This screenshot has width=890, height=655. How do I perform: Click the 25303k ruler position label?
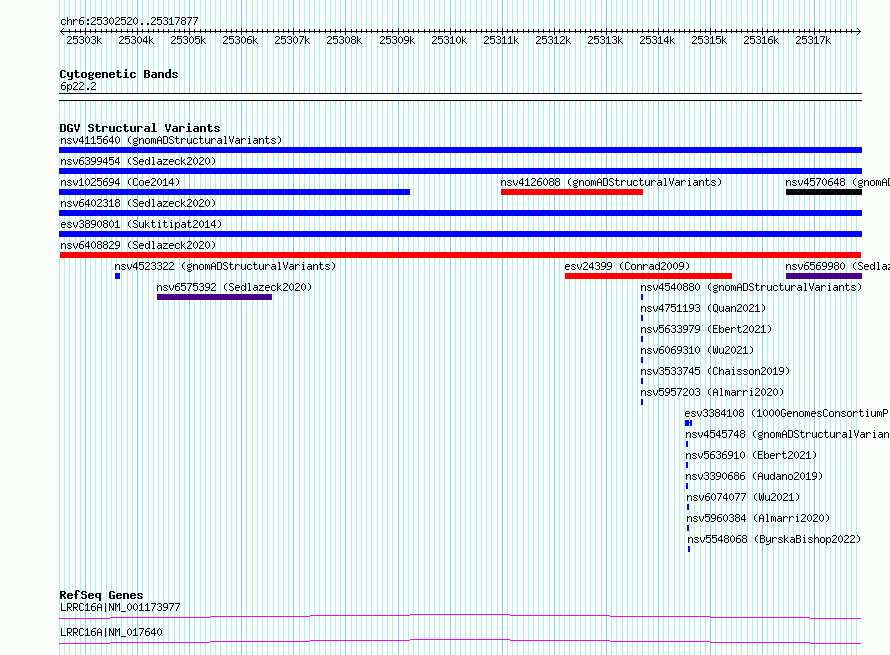(x=84, y=40)
